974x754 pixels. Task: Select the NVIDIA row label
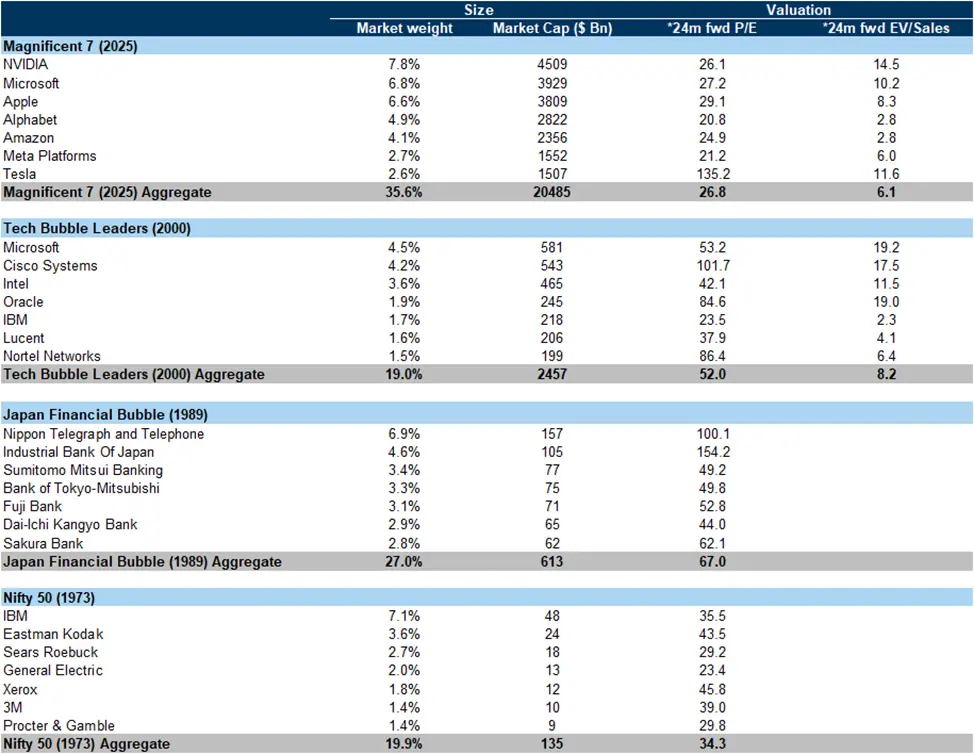point(25,65)
